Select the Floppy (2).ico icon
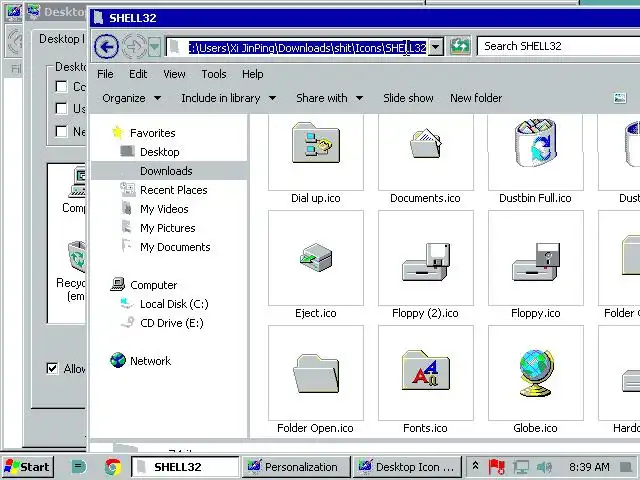640x480 pixels. 426,258
